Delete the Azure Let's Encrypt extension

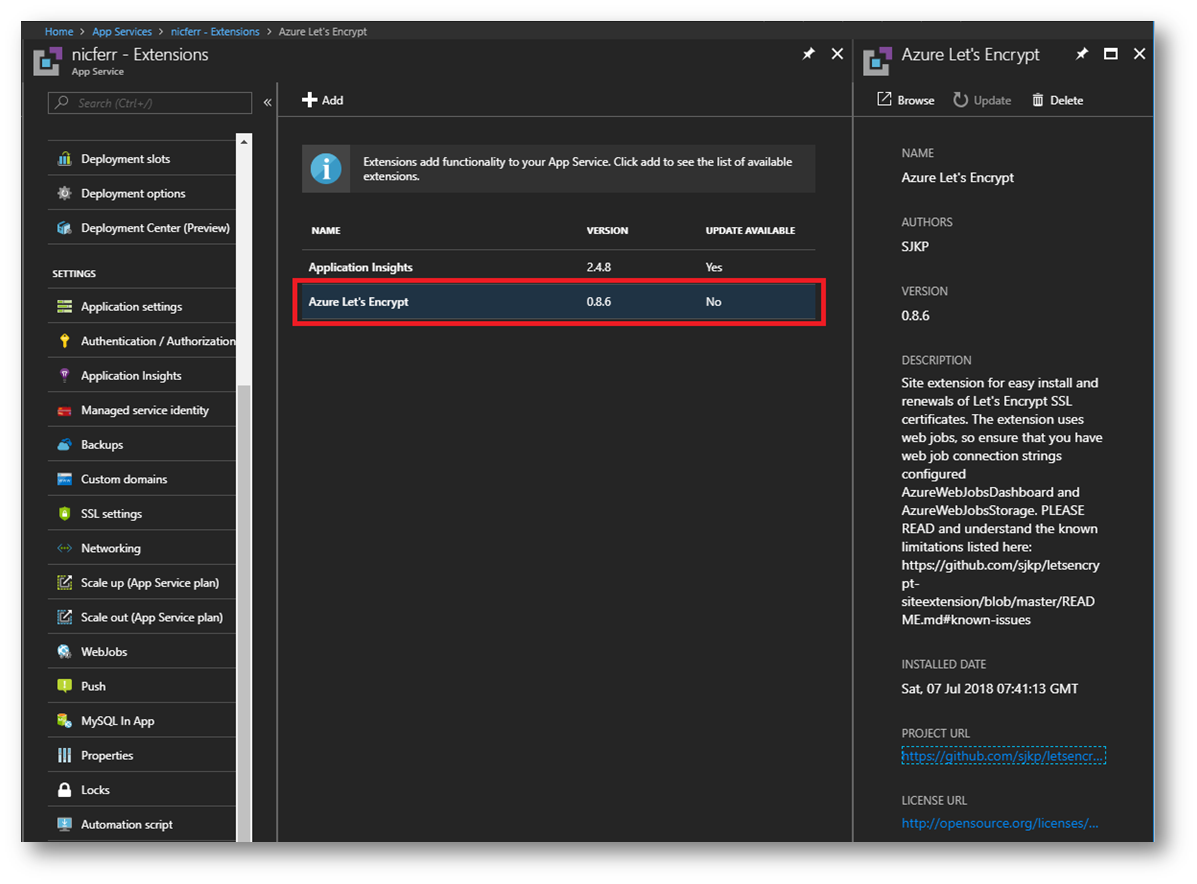click(x=1057, y=100)
